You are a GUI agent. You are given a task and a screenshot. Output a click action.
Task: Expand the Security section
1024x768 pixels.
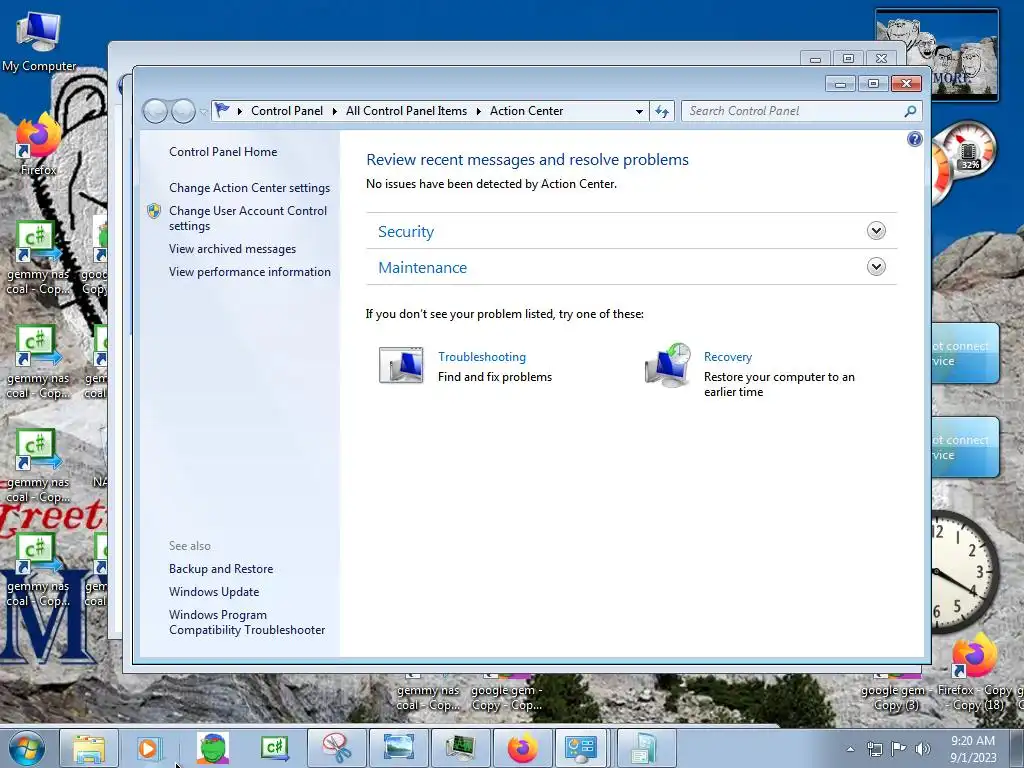pos(876,231)
